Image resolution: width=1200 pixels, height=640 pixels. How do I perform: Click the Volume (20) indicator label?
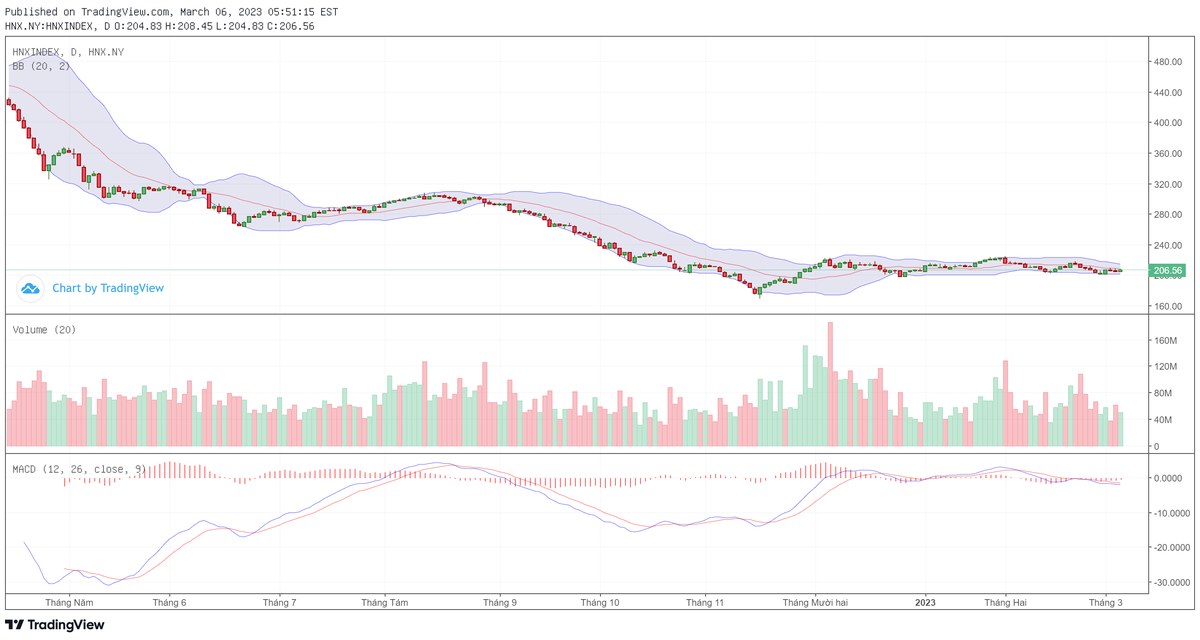44,329
